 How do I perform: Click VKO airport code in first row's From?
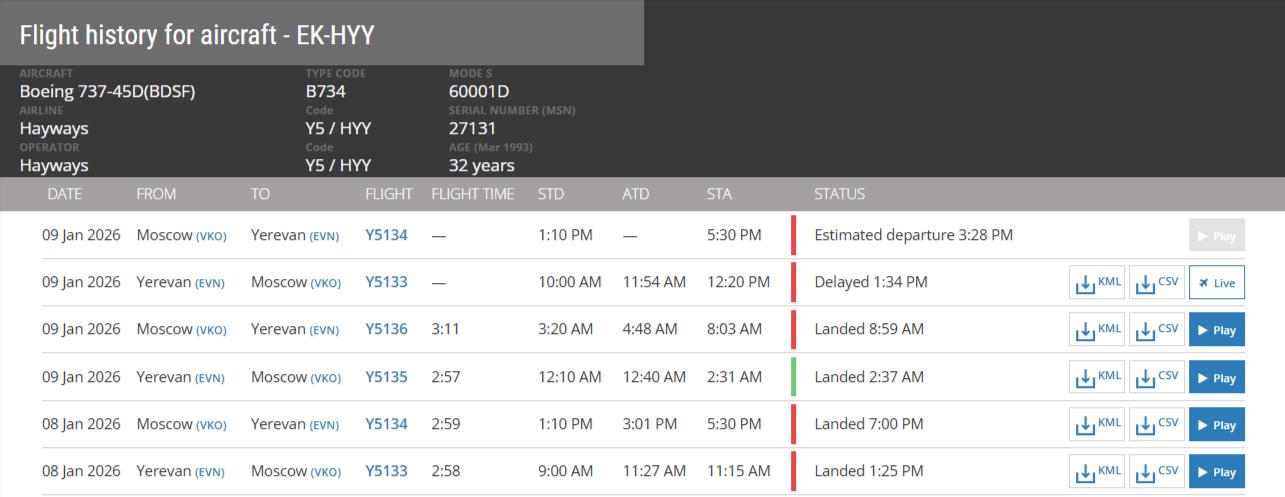coord(211,237)
